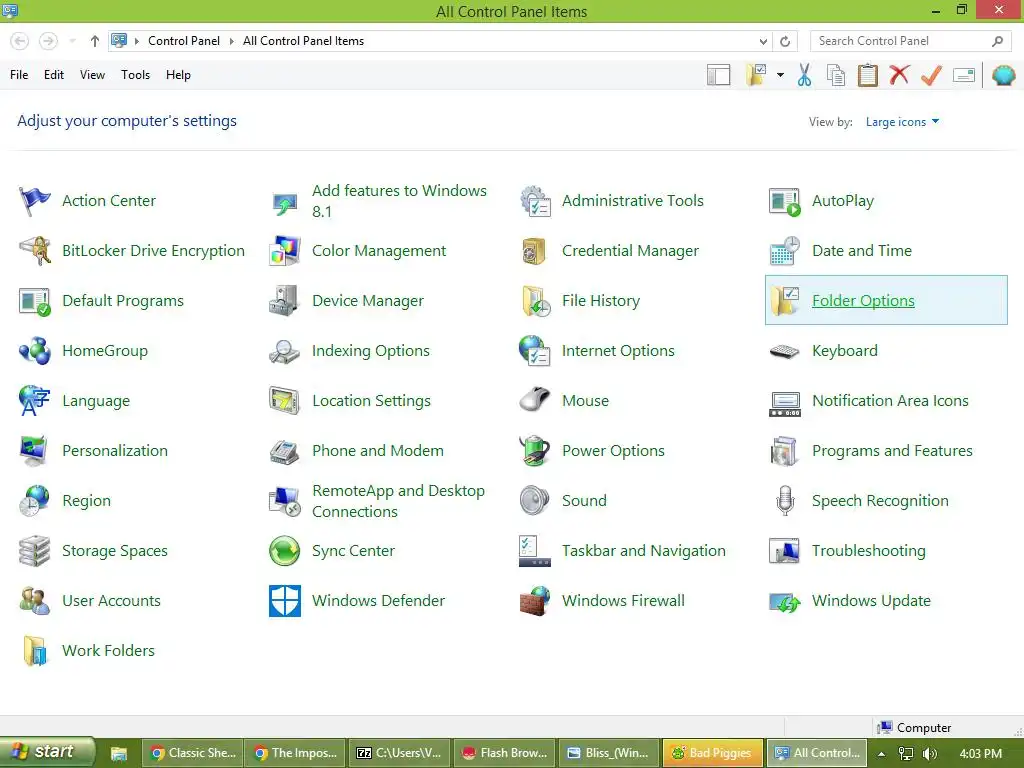The height and width of the screenshot is (768, 1024).
Task: Open Power Options battery icon
Action: (x=535, y=451)
